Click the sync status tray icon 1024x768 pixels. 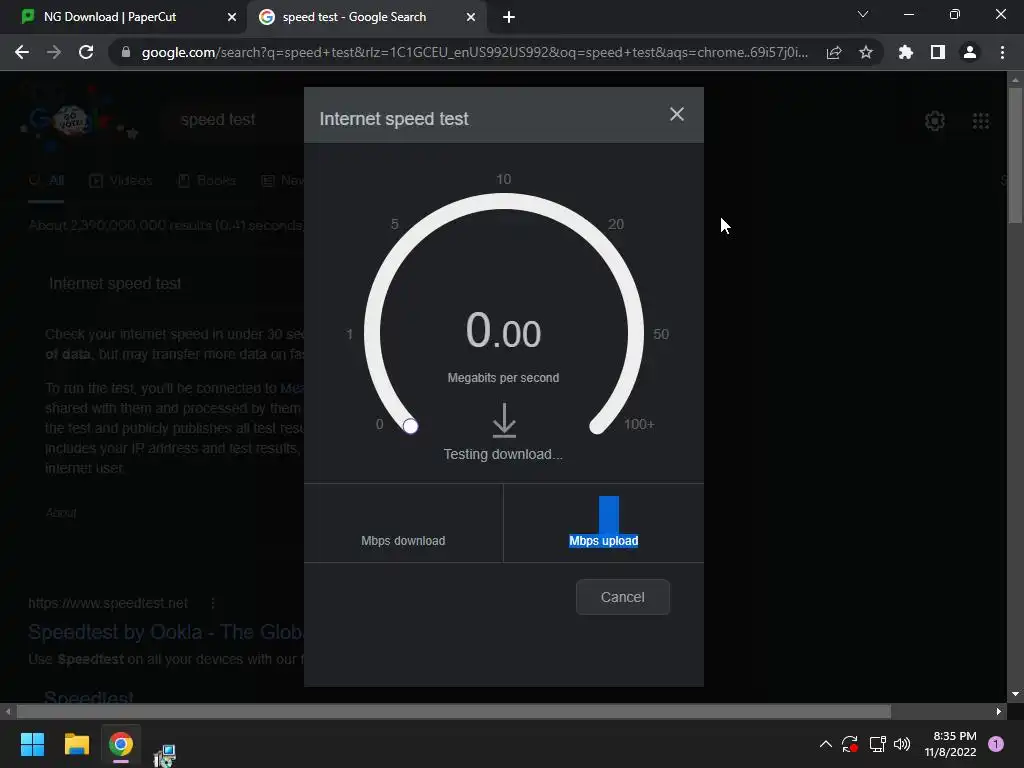850,744
